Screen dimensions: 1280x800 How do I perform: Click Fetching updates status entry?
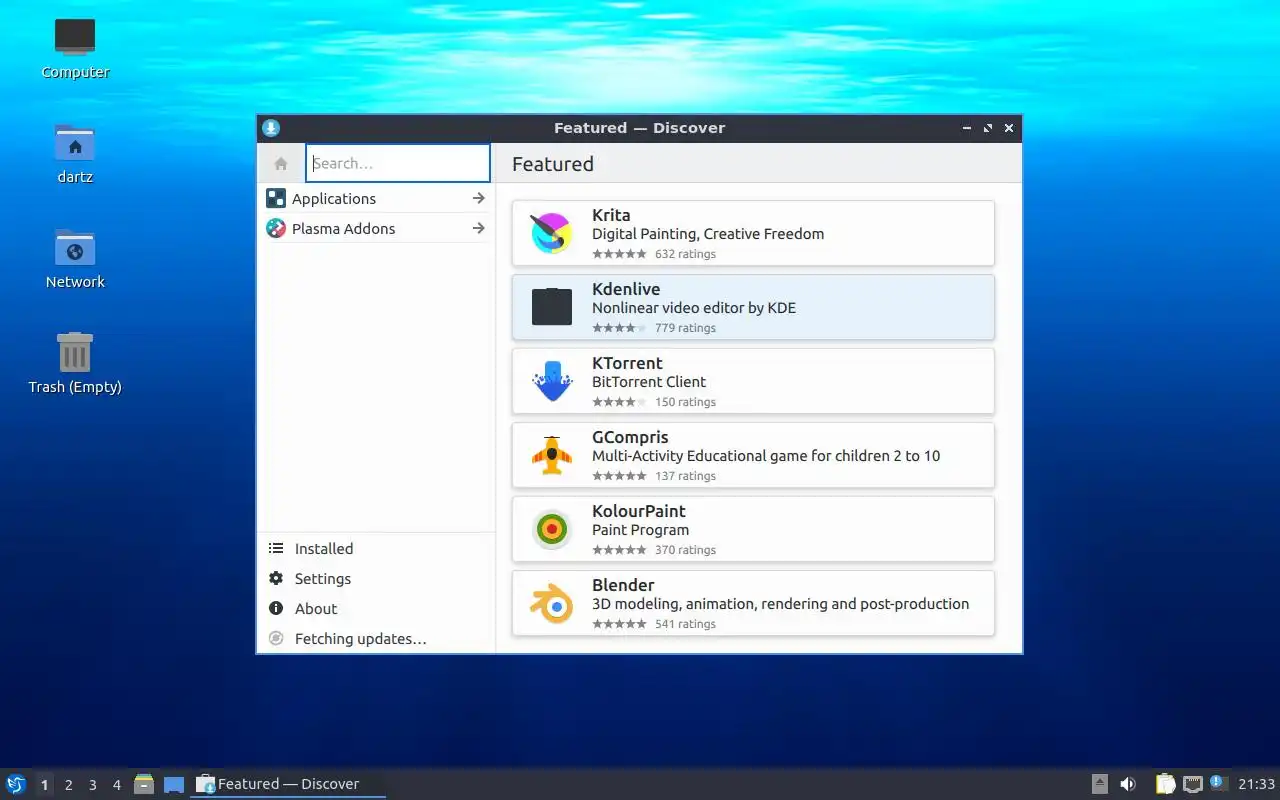(376, 638)
